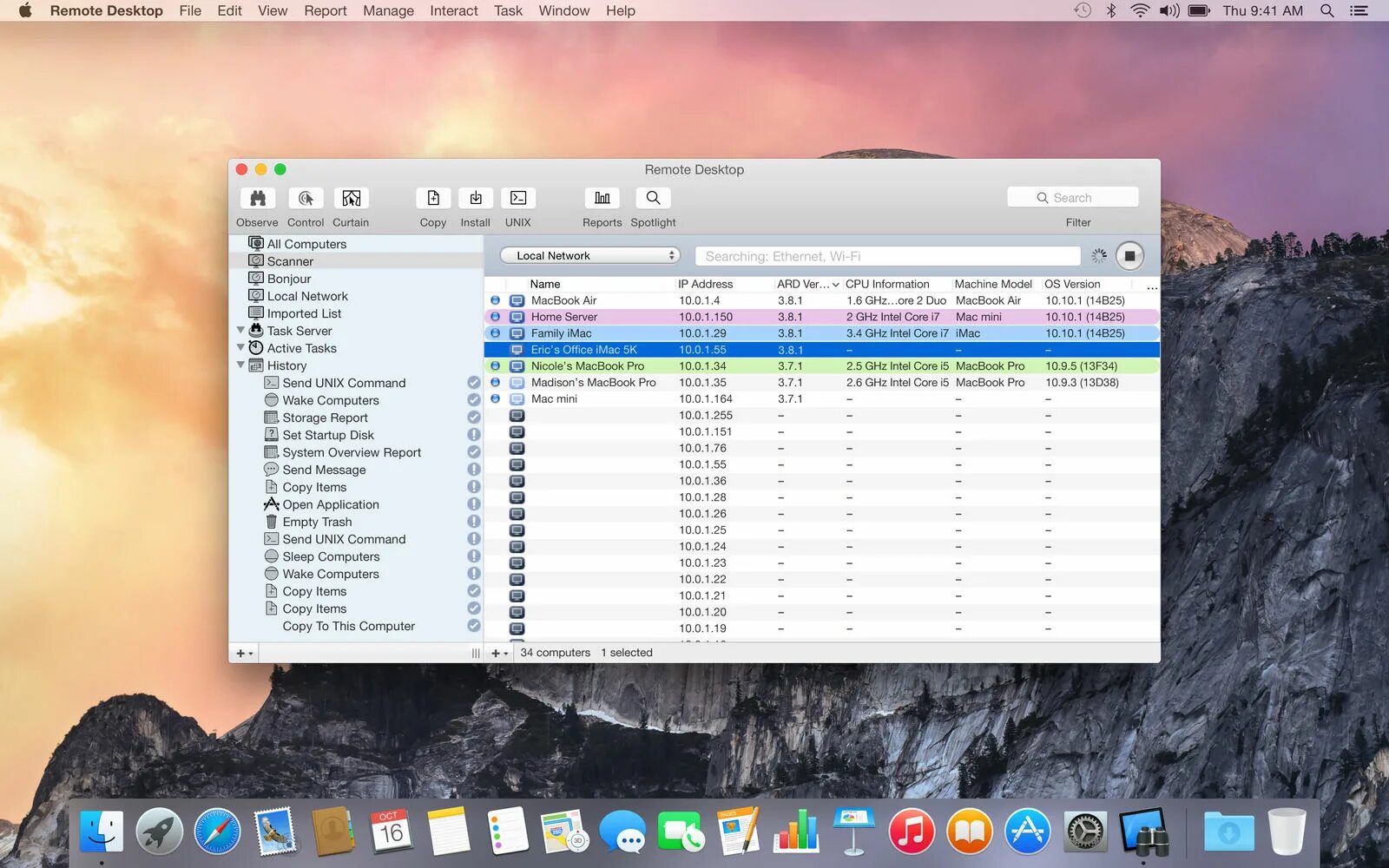
Task: Click the OS Version column header
Action: 1087,284
